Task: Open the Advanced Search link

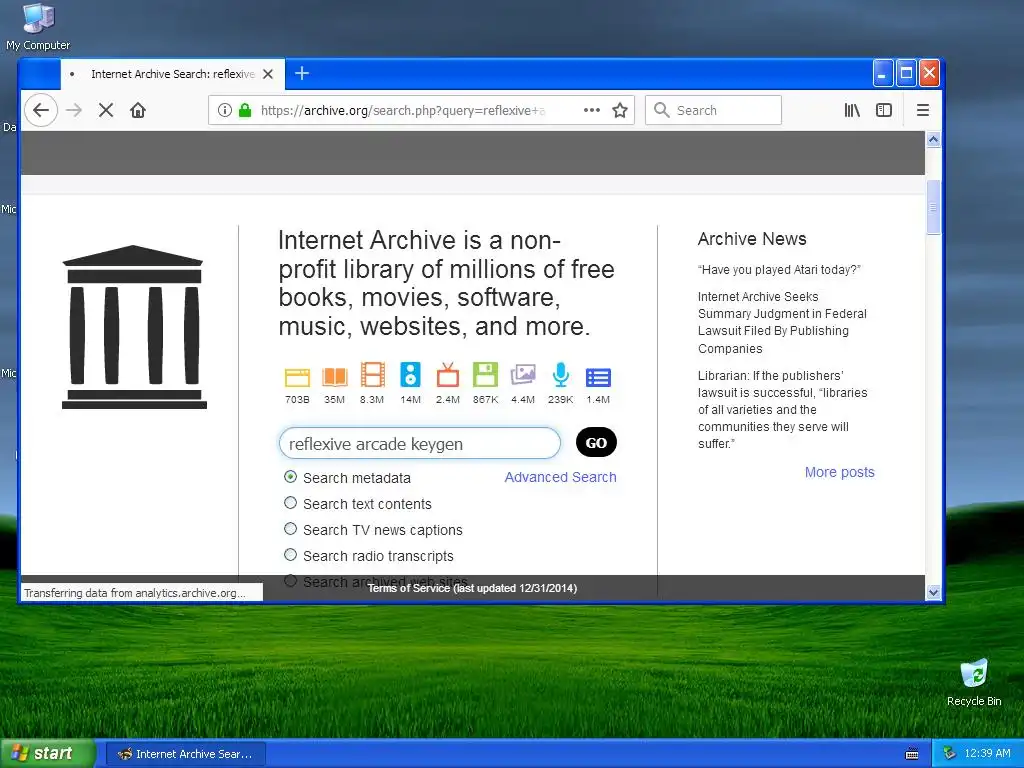Action: coord(560,477)
